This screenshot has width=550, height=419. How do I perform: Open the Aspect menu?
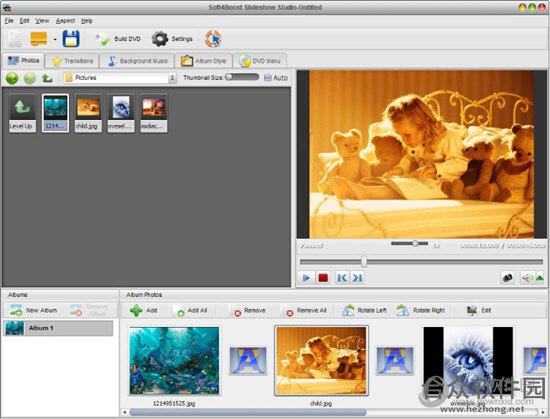tap(65, 21)
